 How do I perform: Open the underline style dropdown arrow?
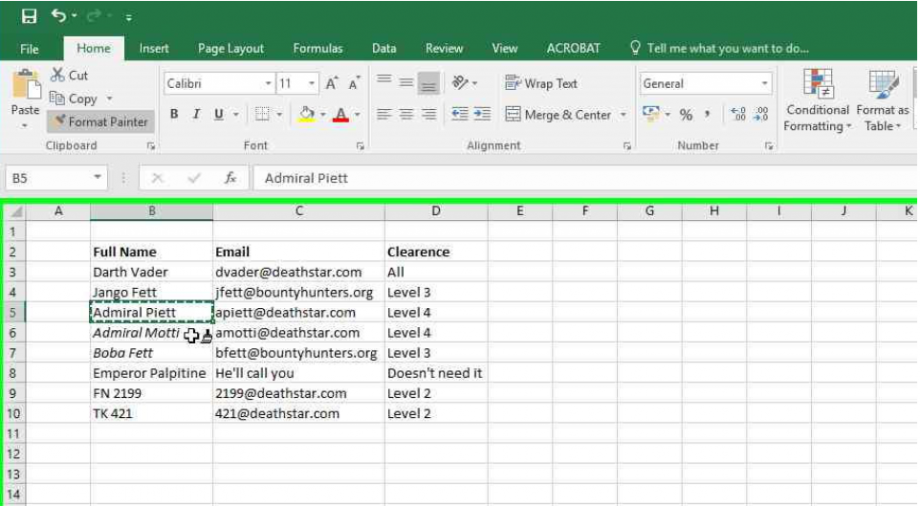pyautogui.click(x=236, y=114)
